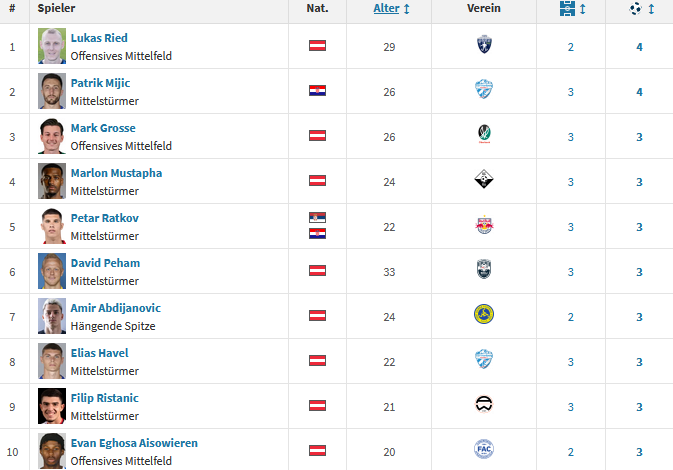Click Patrik Mijic's Croatian flag

pos(317,91)
